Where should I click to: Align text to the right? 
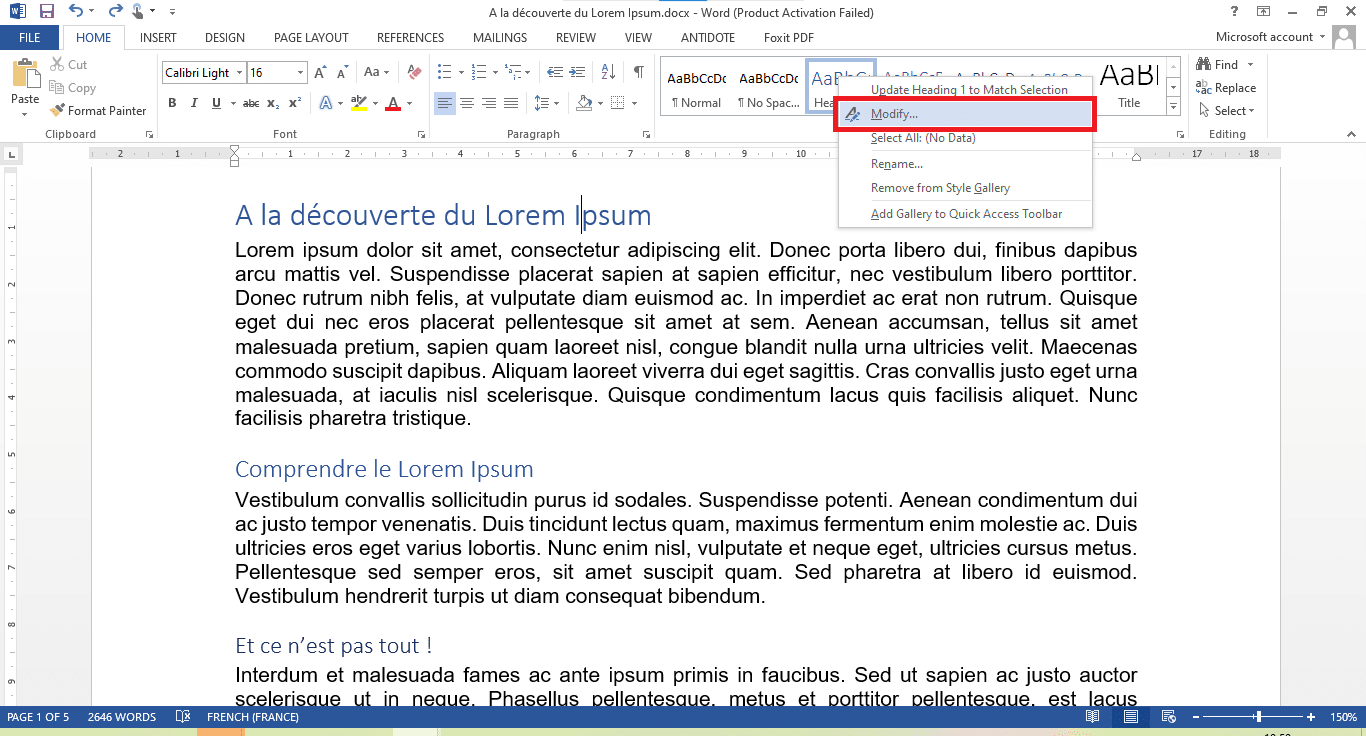pos(489,103)
